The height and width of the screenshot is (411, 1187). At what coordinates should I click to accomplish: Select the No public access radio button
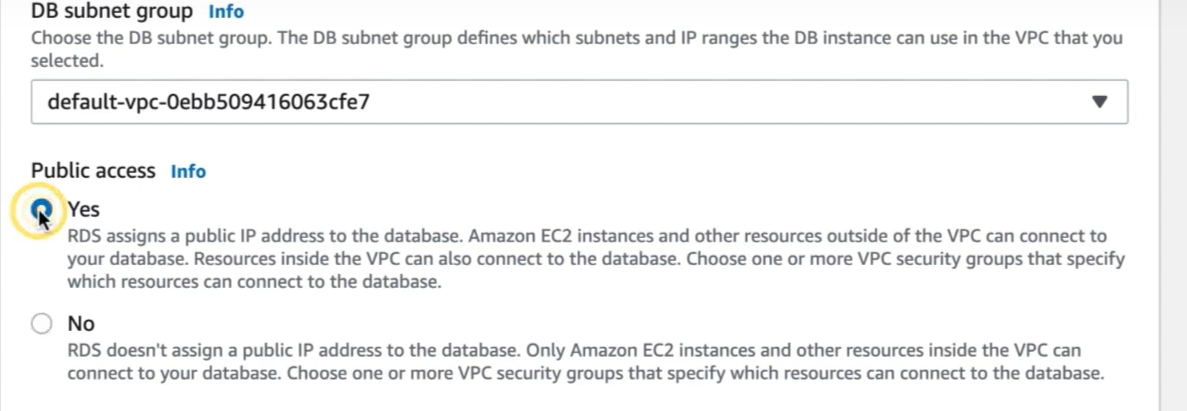click(x=41, y=324)
